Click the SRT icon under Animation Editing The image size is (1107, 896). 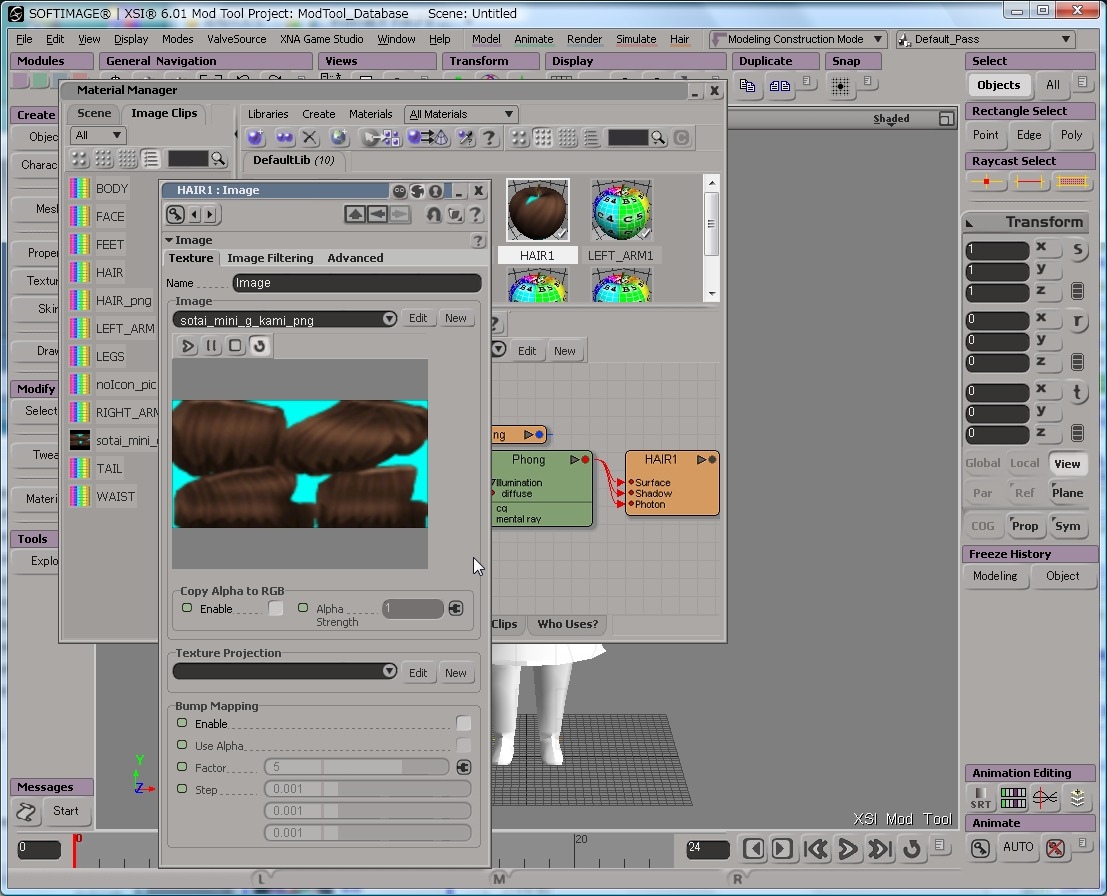click(x=980, y=798)
